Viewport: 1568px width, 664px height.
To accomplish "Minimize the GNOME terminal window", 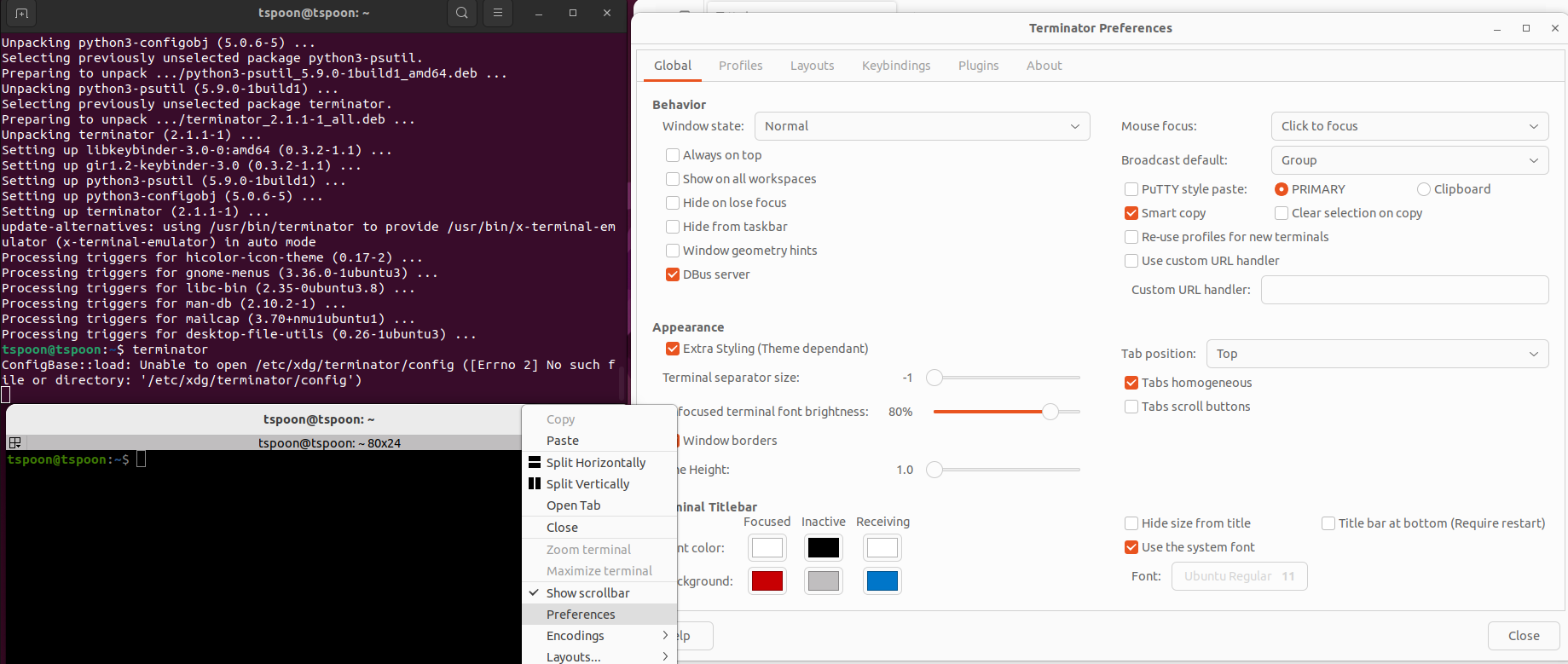I will [x=539, y=13].
